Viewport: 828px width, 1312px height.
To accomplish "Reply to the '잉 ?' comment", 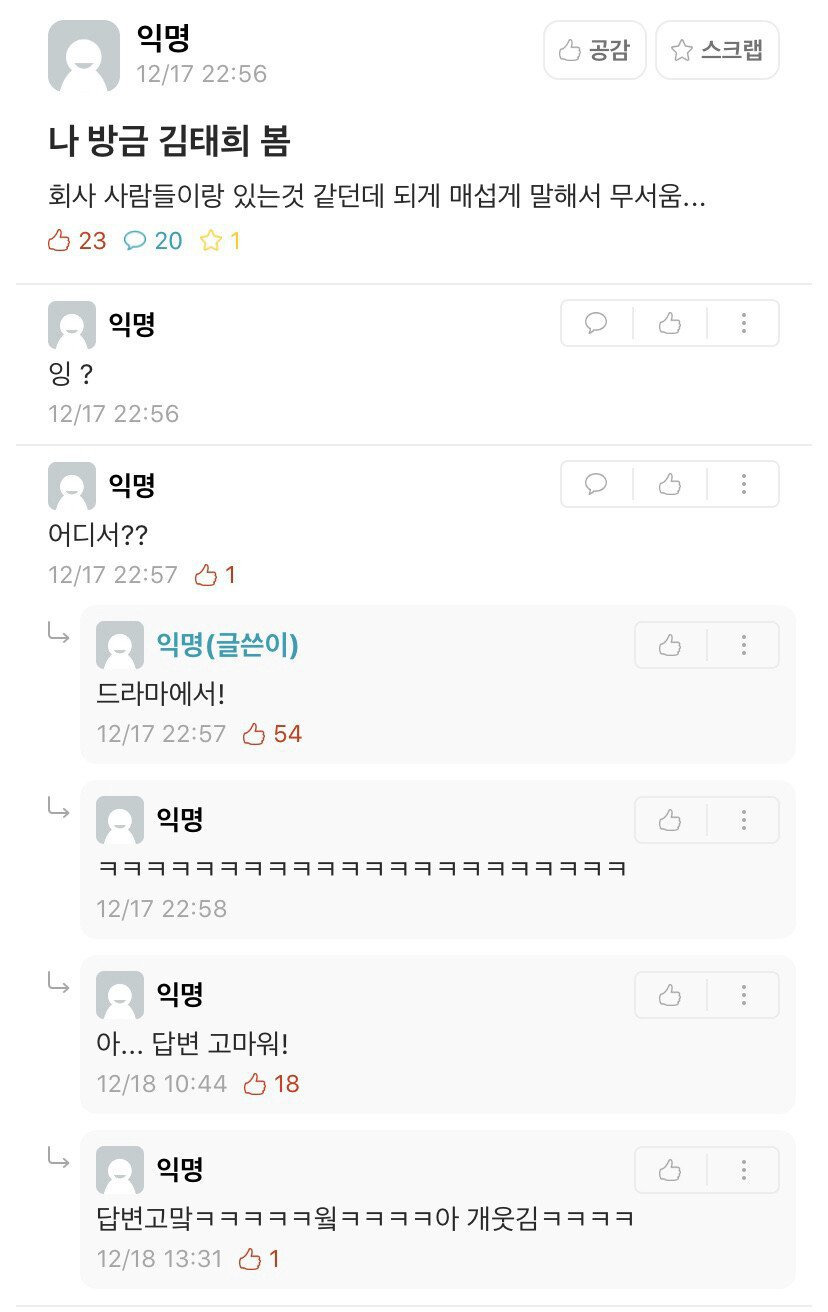I will [x=597, y=323].
